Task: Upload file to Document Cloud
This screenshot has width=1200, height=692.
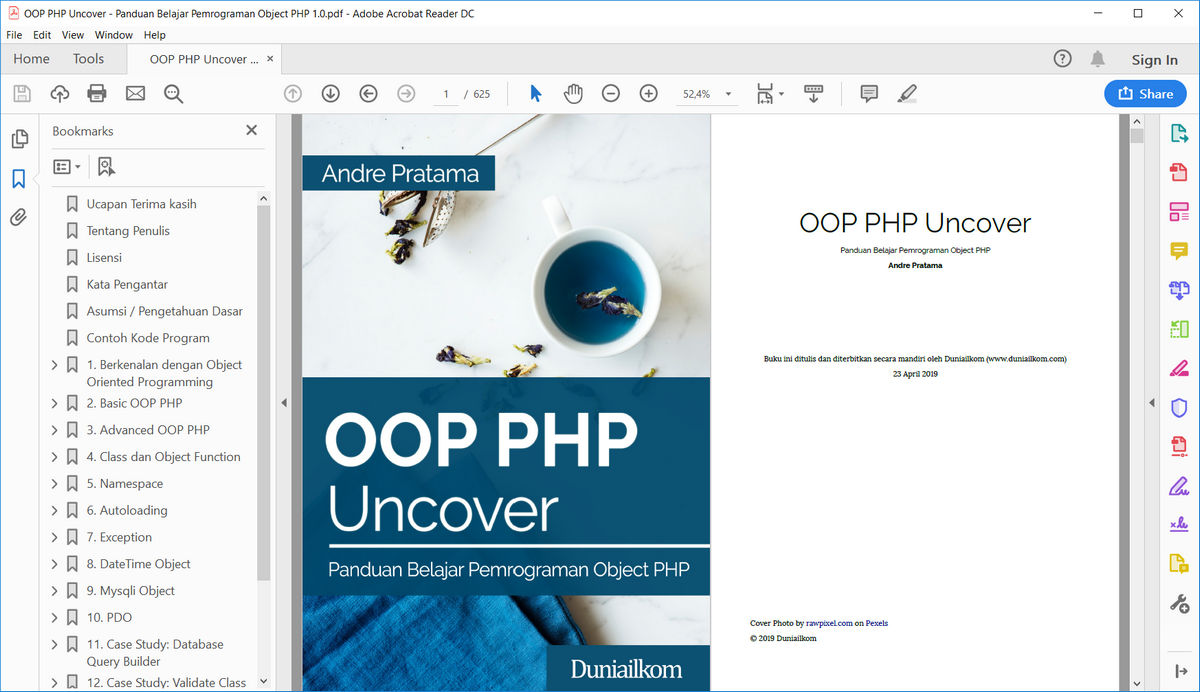Action: tap(59, 94)
